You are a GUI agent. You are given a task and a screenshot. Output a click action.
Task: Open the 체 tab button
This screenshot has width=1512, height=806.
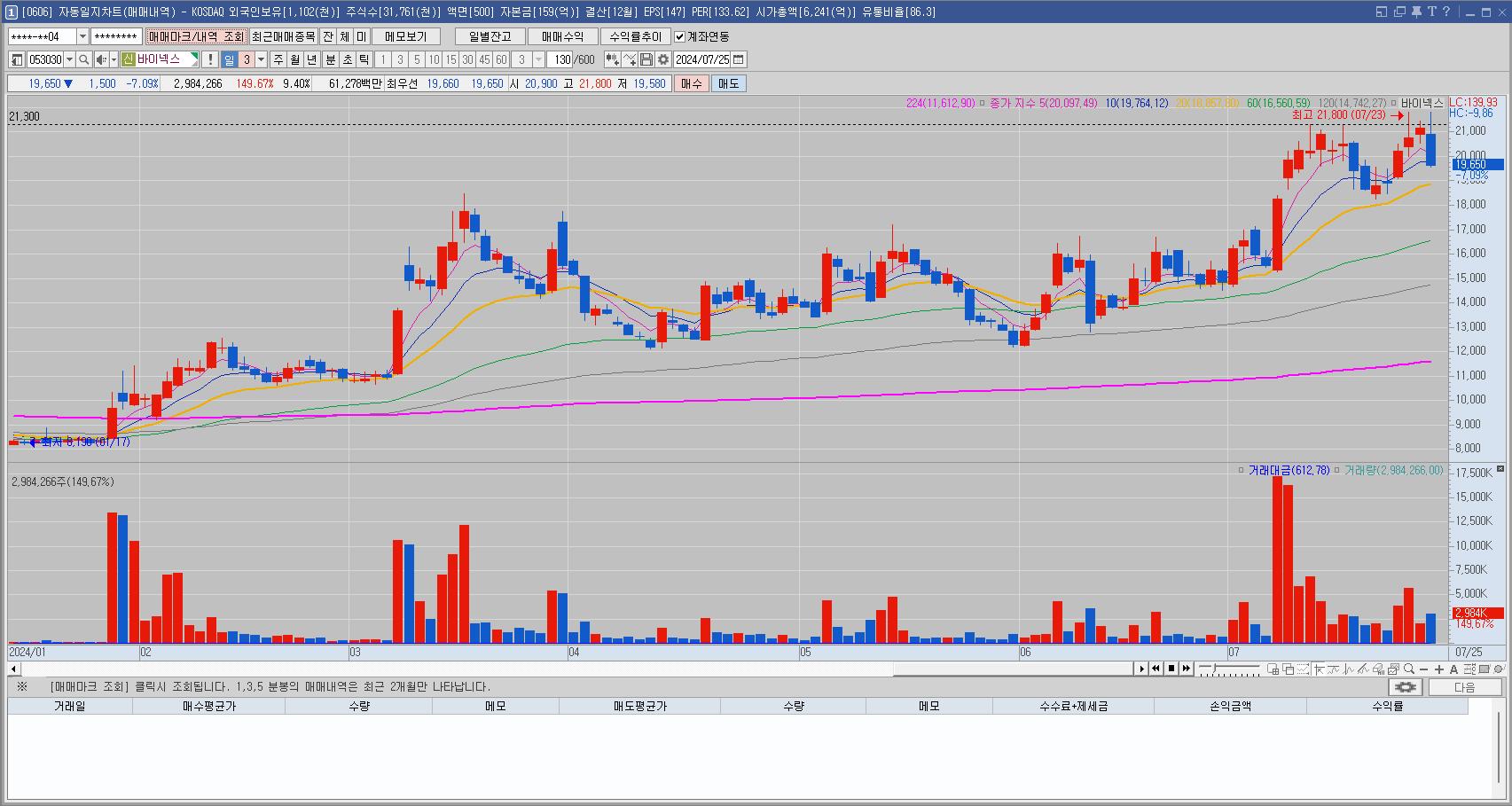(x=345, y=36)
